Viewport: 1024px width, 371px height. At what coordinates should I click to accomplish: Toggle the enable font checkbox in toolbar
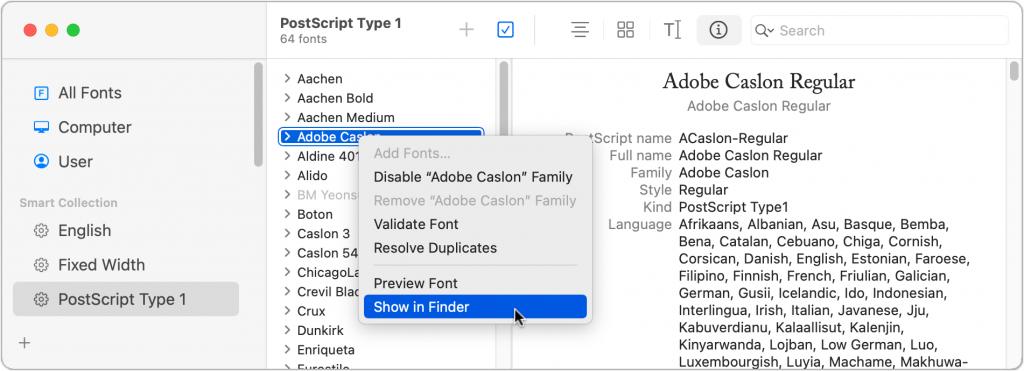505,30
